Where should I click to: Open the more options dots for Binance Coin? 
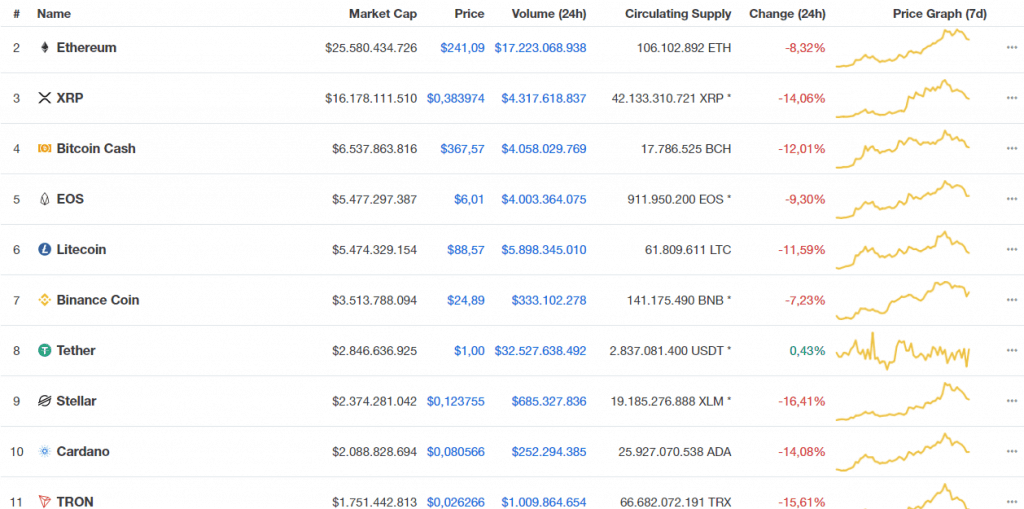[x=1012, y=300]
